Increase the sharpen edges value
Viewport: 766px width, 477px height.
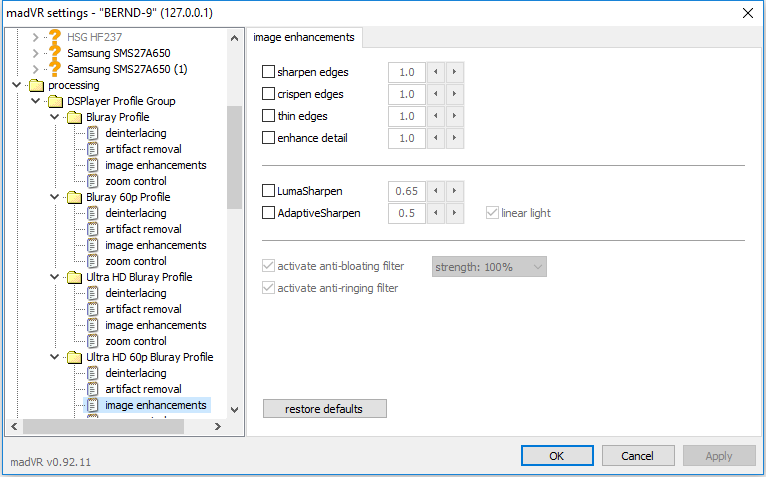pos(454,72)
